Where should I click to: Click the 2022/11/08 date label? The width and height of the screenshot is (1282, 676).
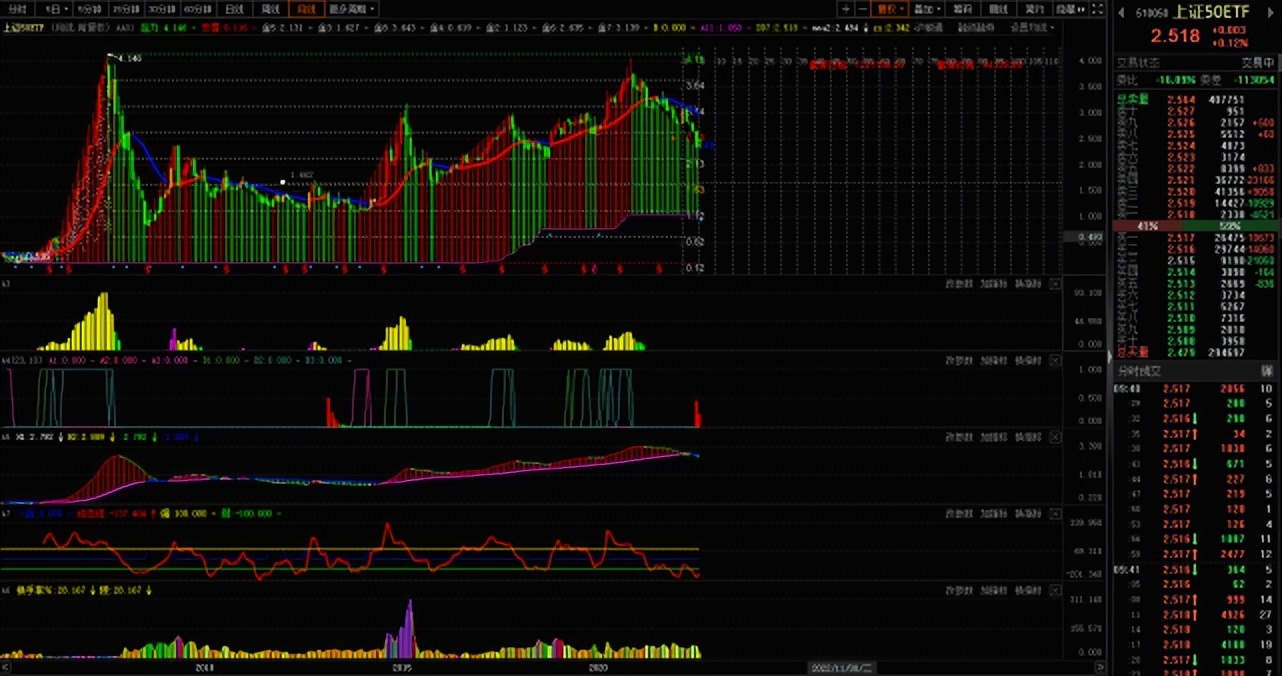843,666
